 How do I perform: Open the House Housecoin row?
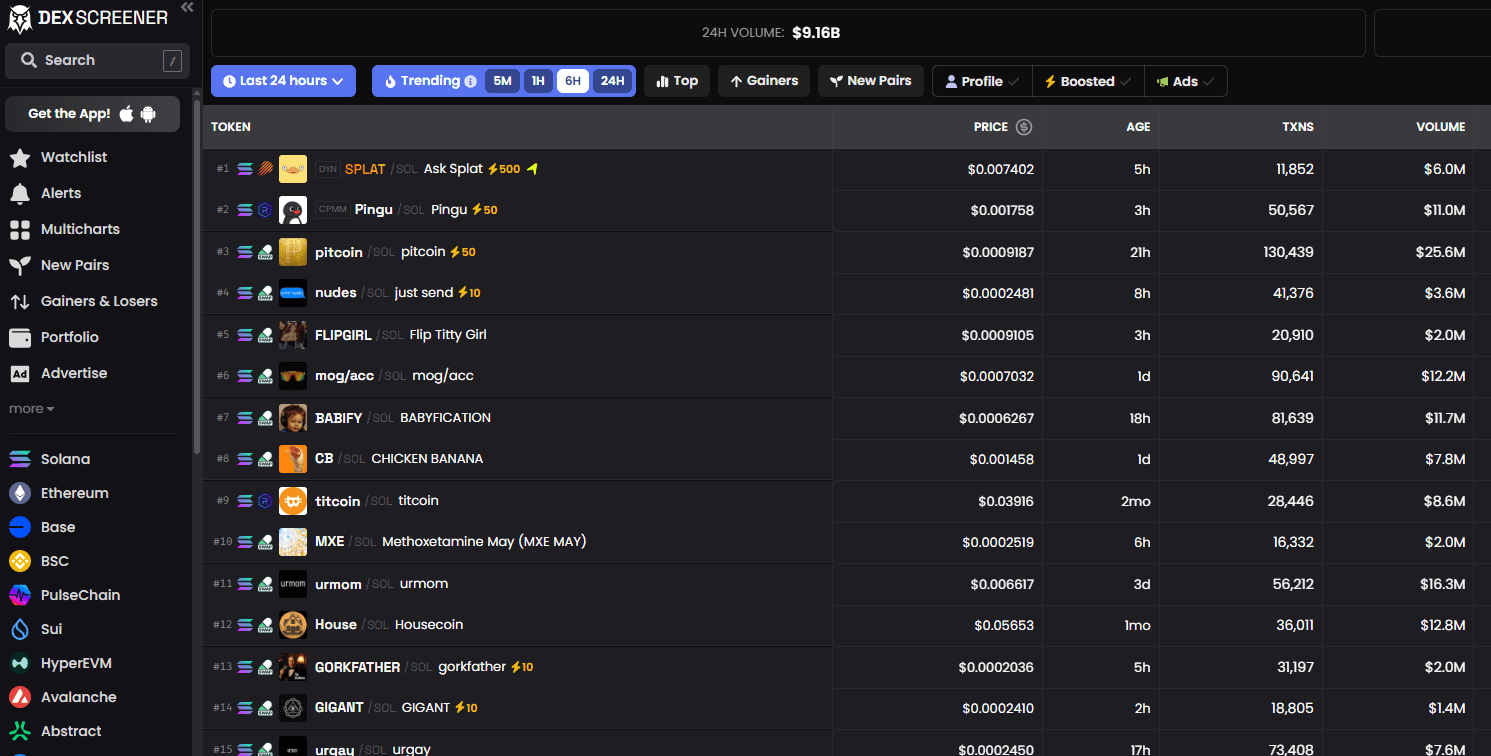[x=846, y=625]
